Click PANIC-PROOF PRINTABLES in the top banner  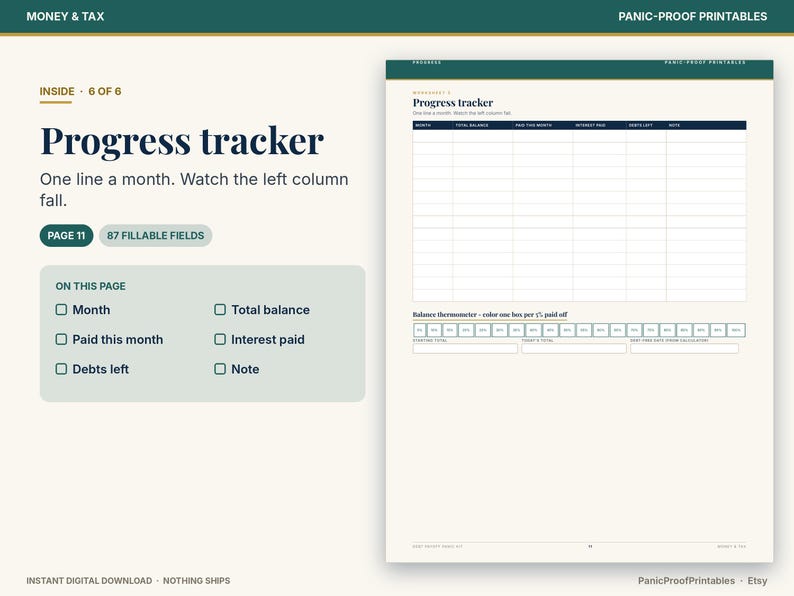(x=692, y=16)
